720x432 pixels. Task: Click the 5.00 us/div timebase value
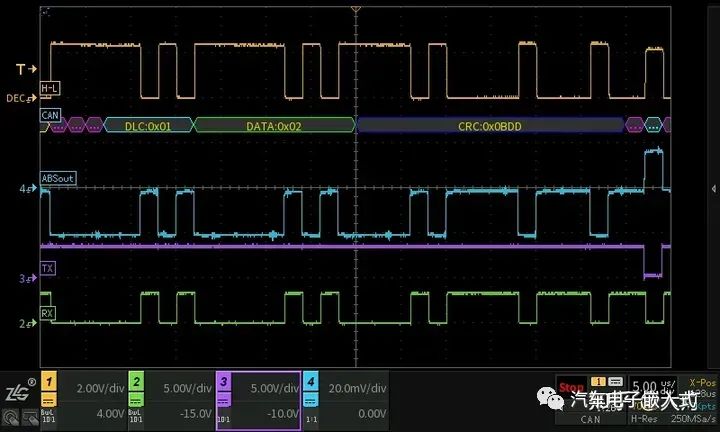click(654, 386)
